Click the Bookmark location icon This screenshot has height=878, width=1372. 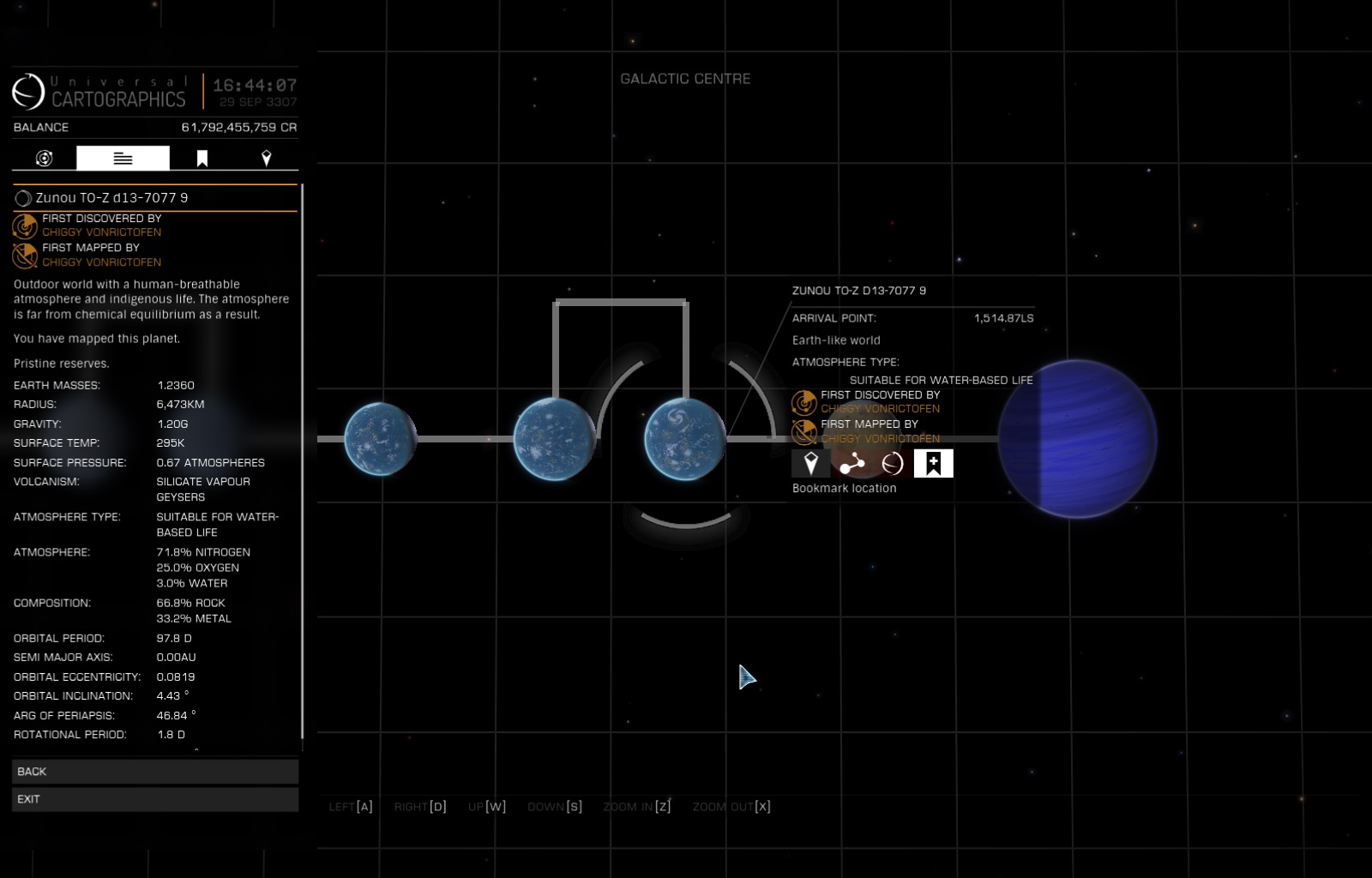tap(934, 464)
